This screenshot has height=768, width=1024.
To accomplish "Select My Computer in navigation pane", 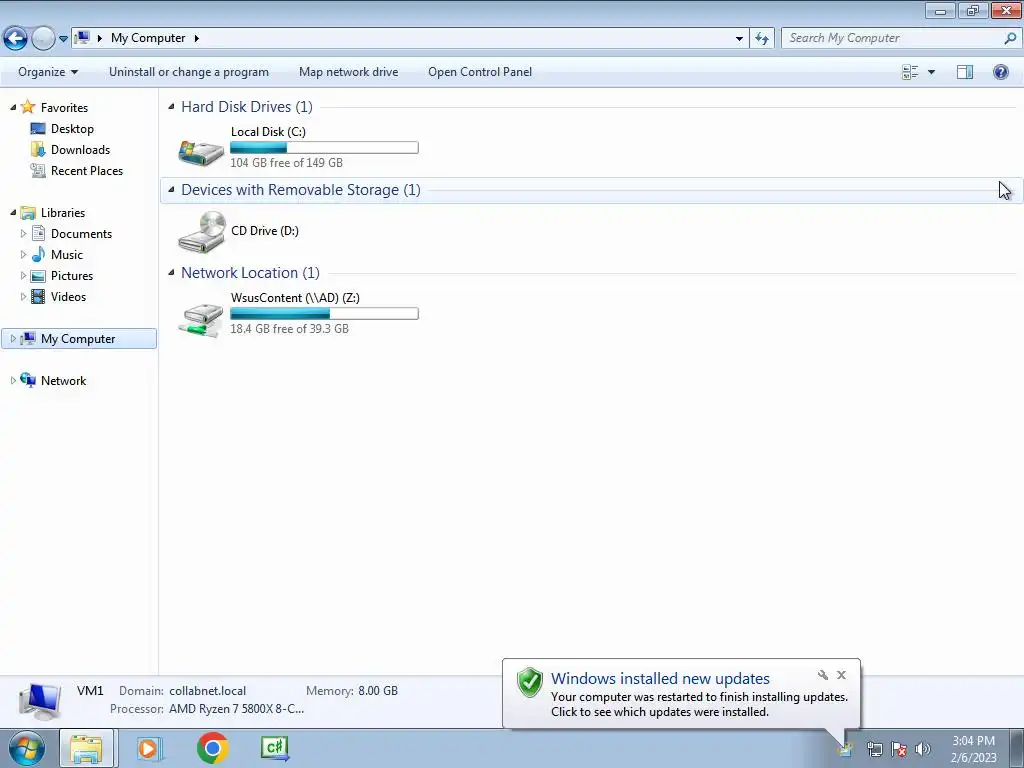I will click(78, 339).
